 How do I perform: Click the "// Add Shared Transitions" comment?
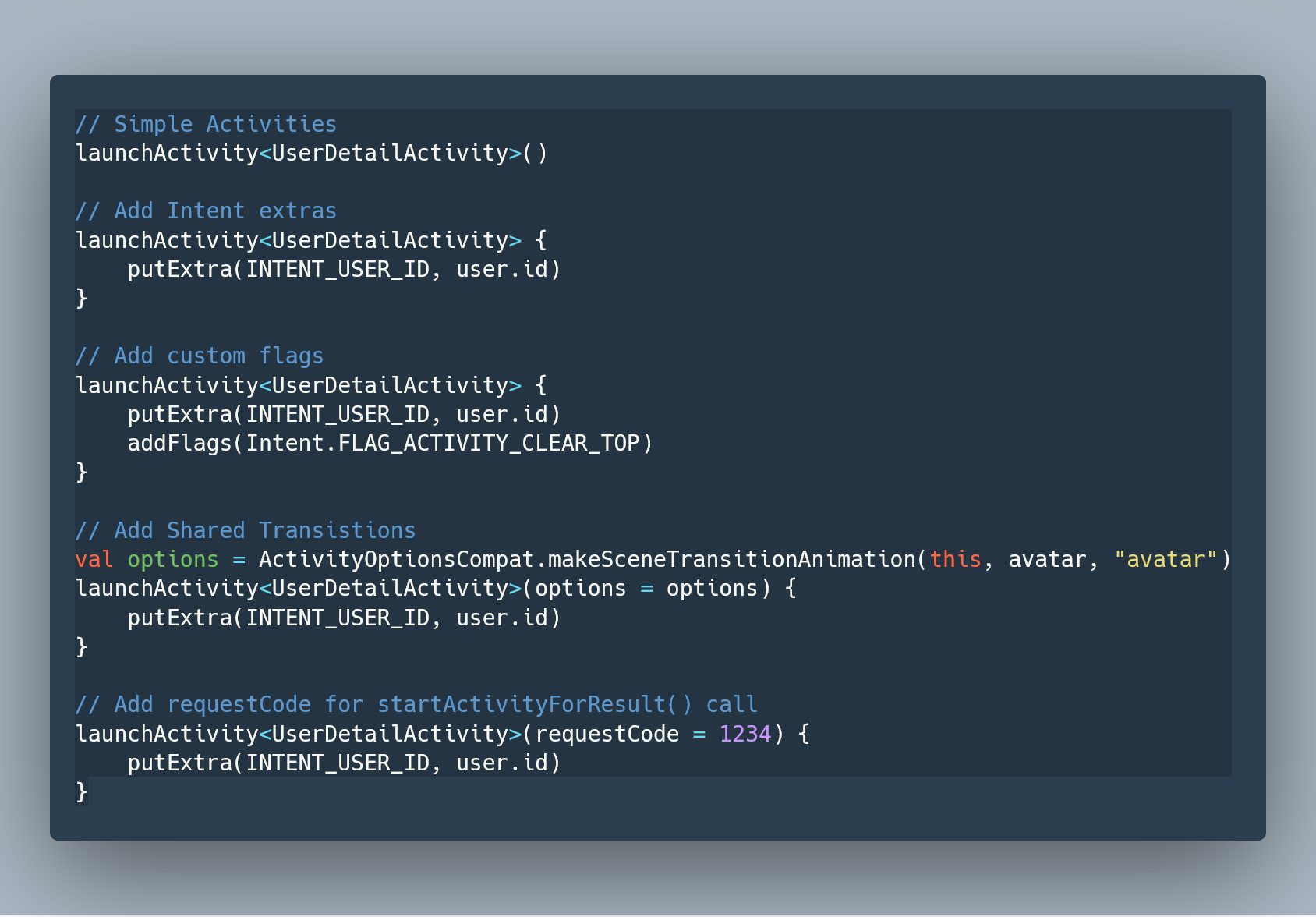click(x=246, y=530)
